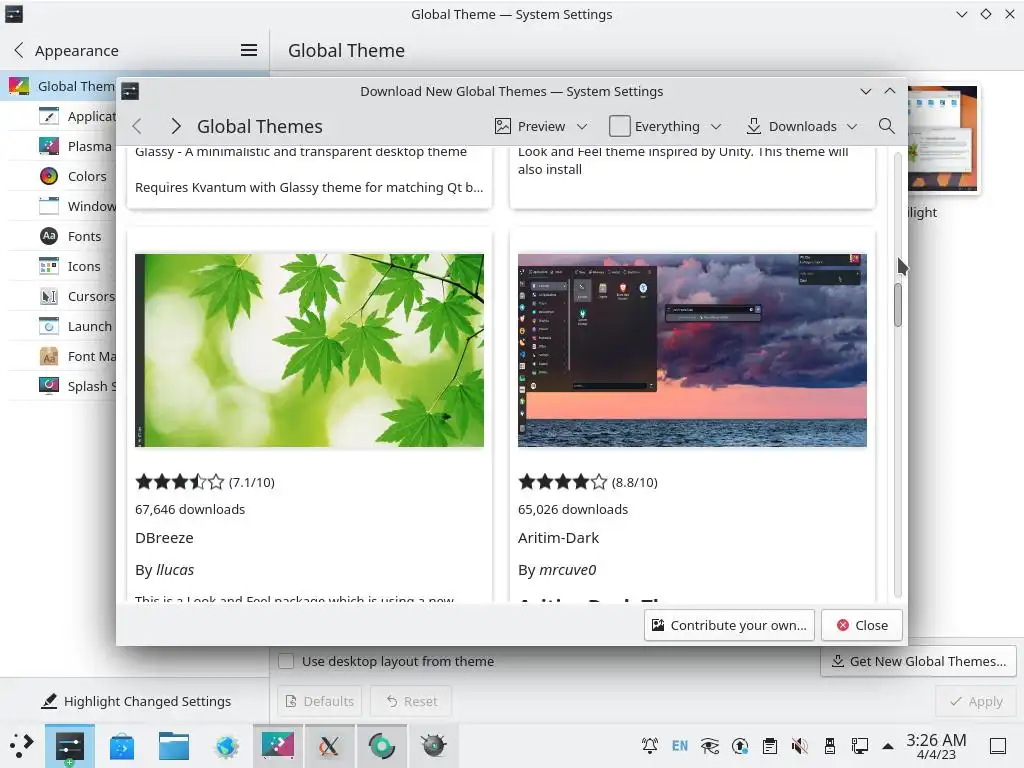Click the muted volume tray icon
This screenshot has width=1024, height=768.
(799, 746)
